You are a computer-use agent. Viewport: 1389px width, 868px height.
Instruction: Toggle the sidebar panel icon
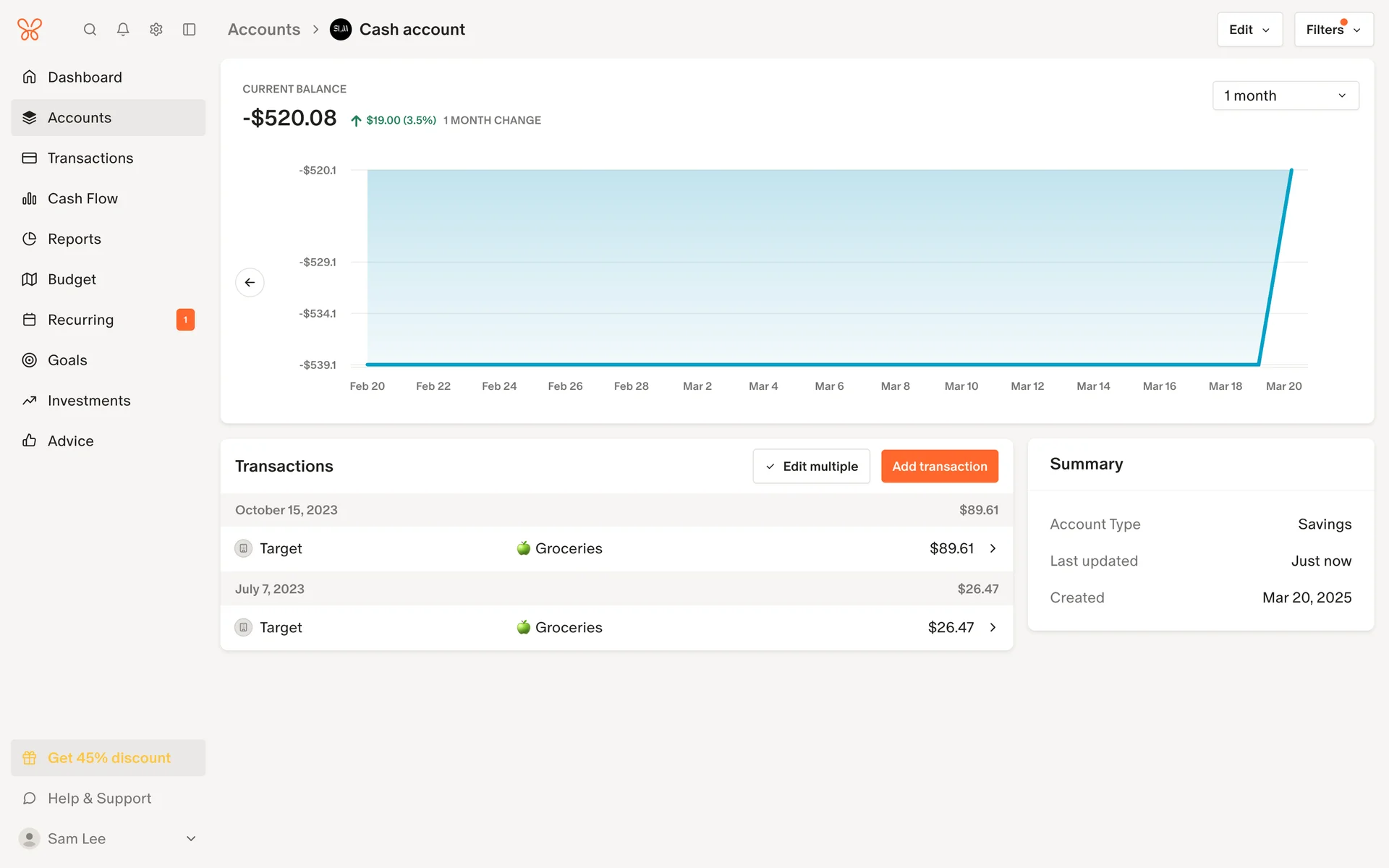[190, 30]
